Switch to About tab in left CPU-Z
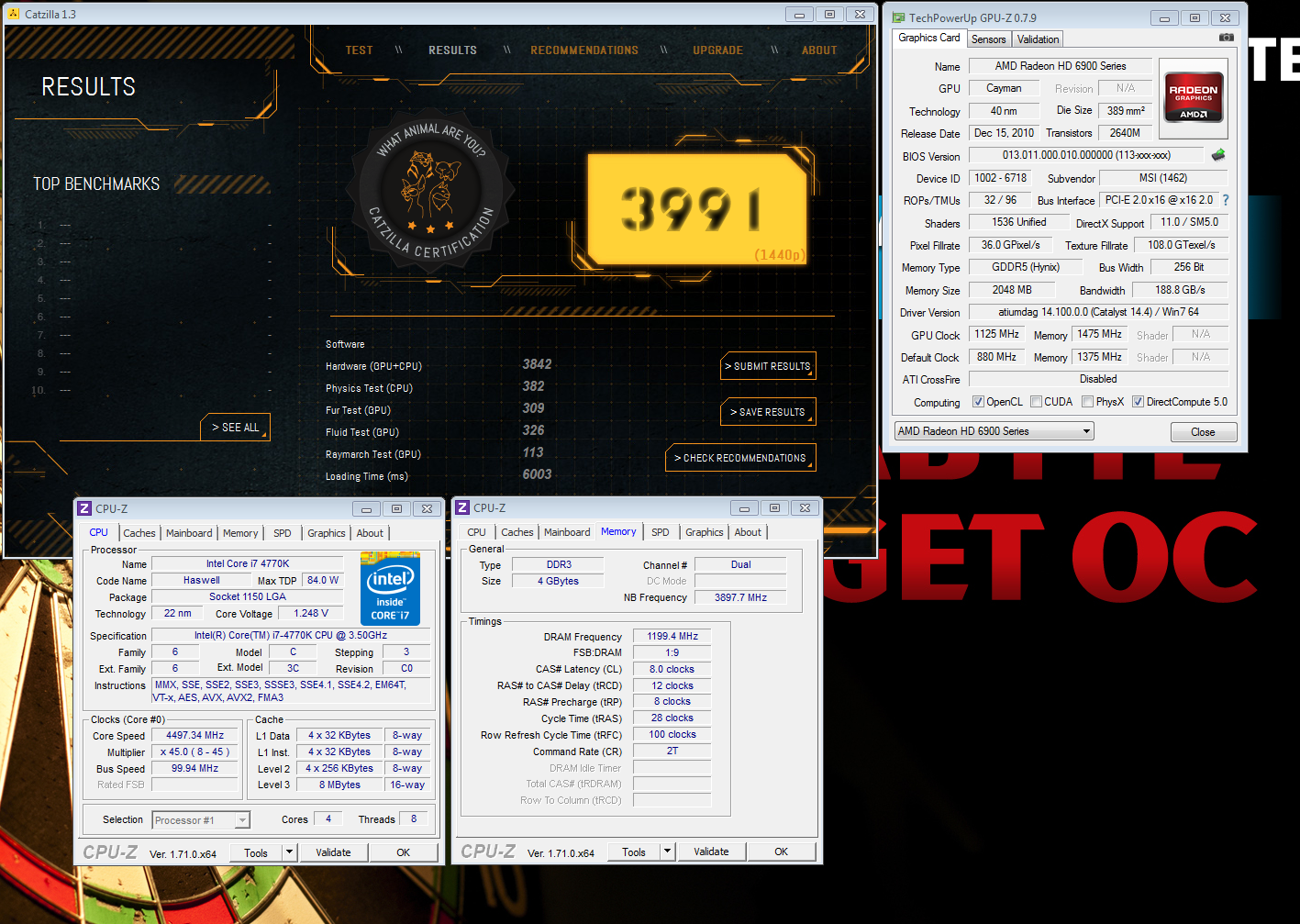The width and height of the screenshot is (1300, 924). click(370, 533)
